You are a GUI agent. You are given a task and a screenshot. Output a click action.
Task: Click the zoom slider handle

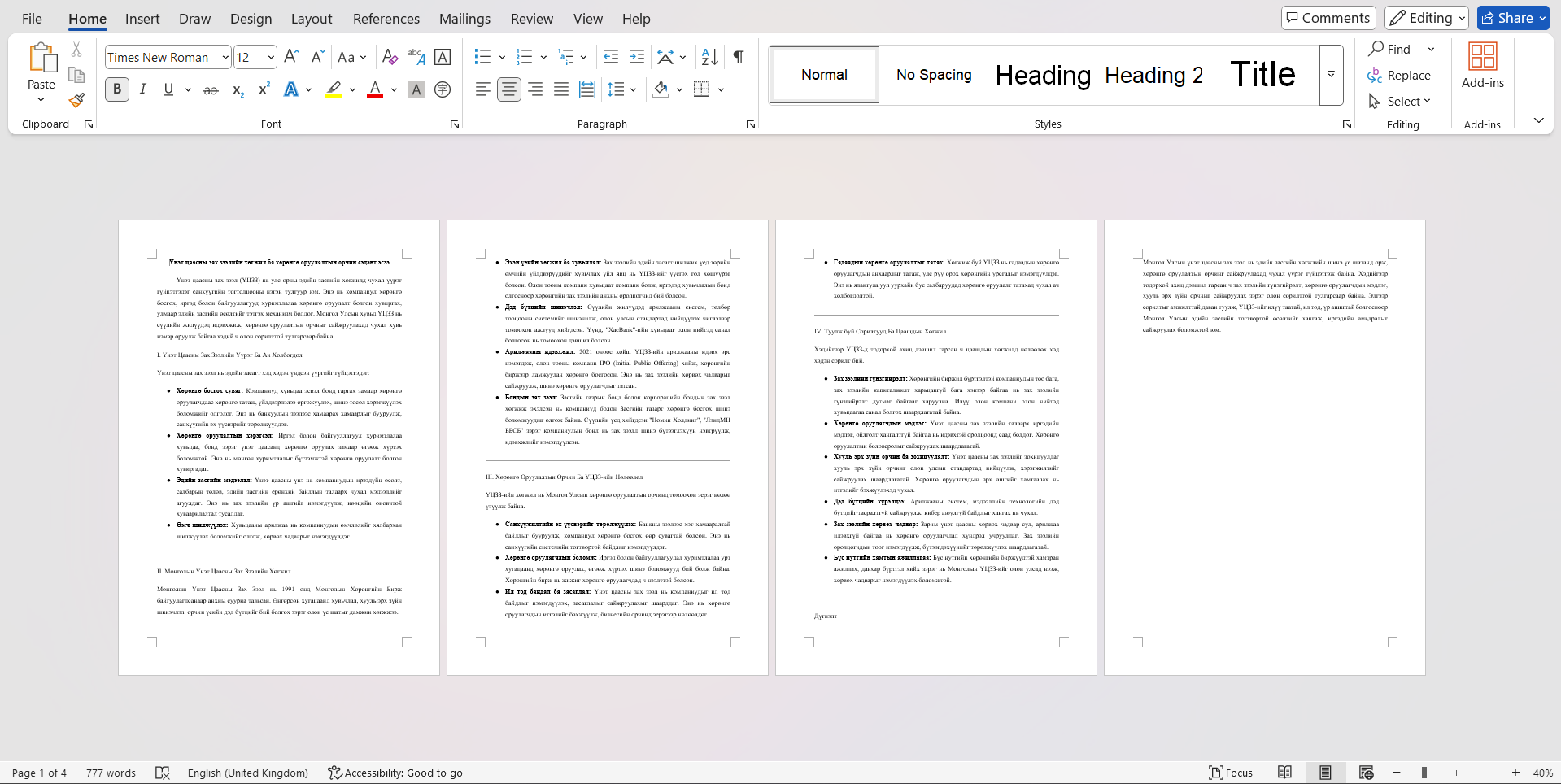[1424, 773]
